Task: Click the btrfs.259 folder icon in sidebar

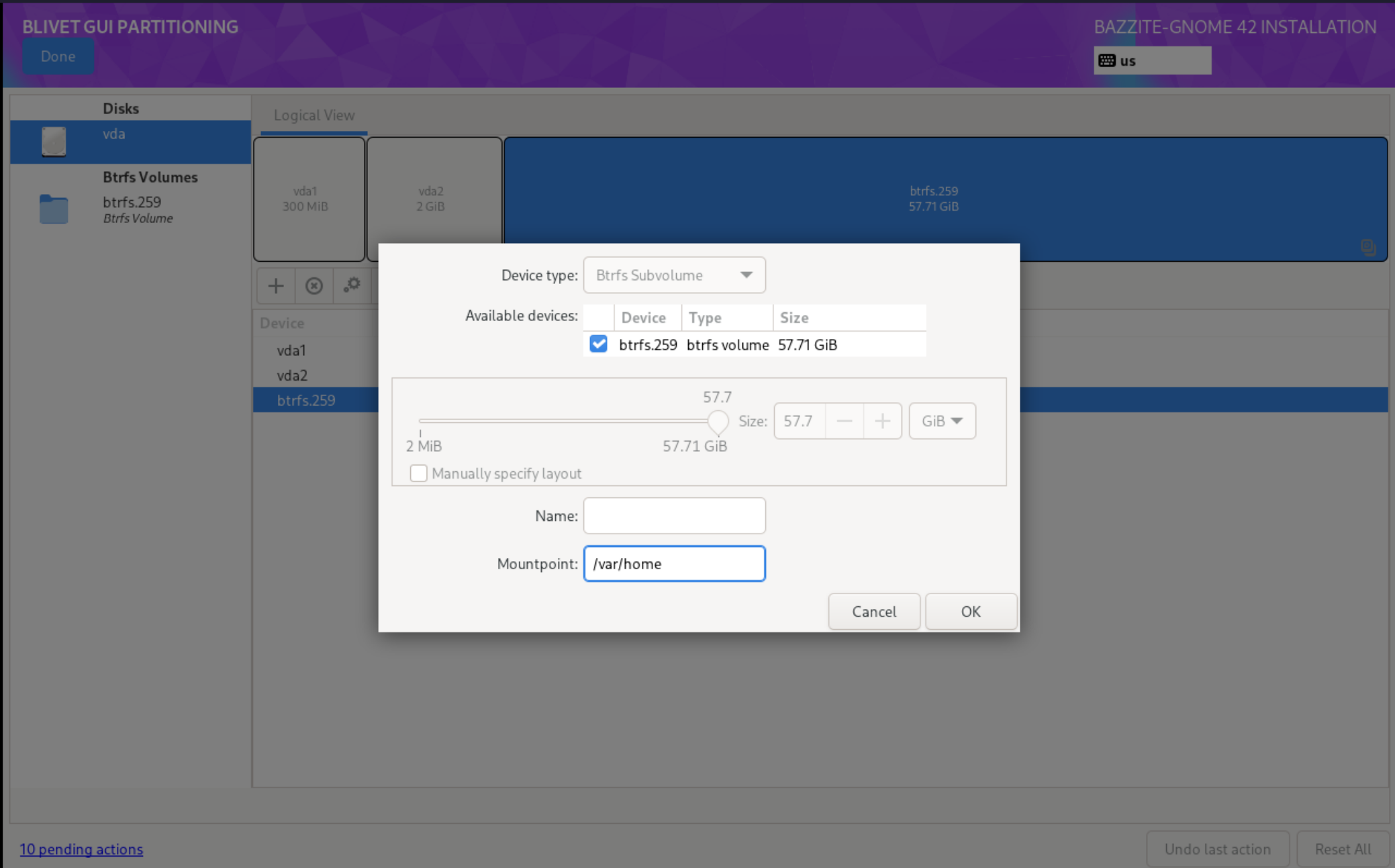Action: 54,209
